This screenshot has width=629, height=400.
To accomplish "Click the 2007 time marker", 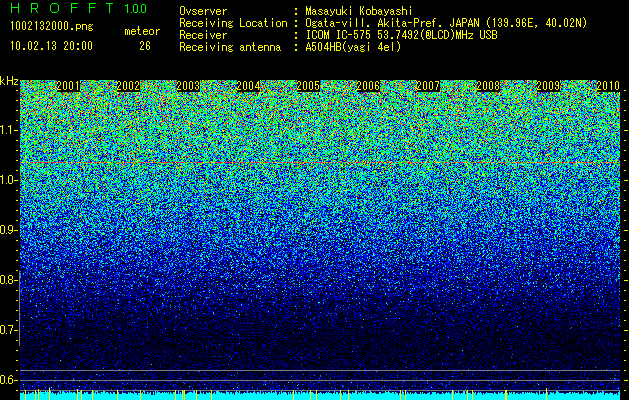I will (x=428, y=86).
